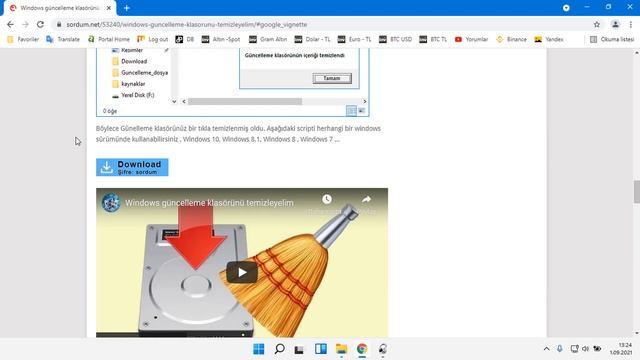Open the video title link

click(x=209, y=203)
